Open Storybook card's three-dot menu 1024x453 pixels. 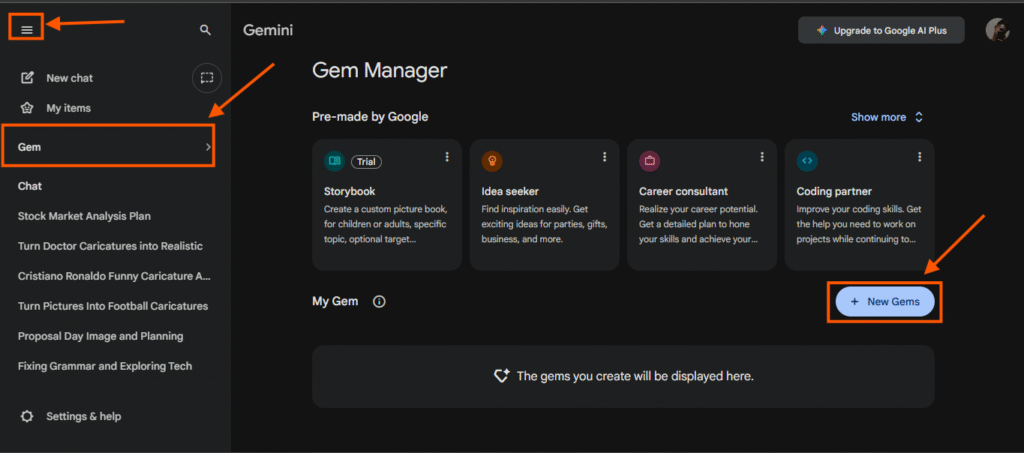click(447, 157)
